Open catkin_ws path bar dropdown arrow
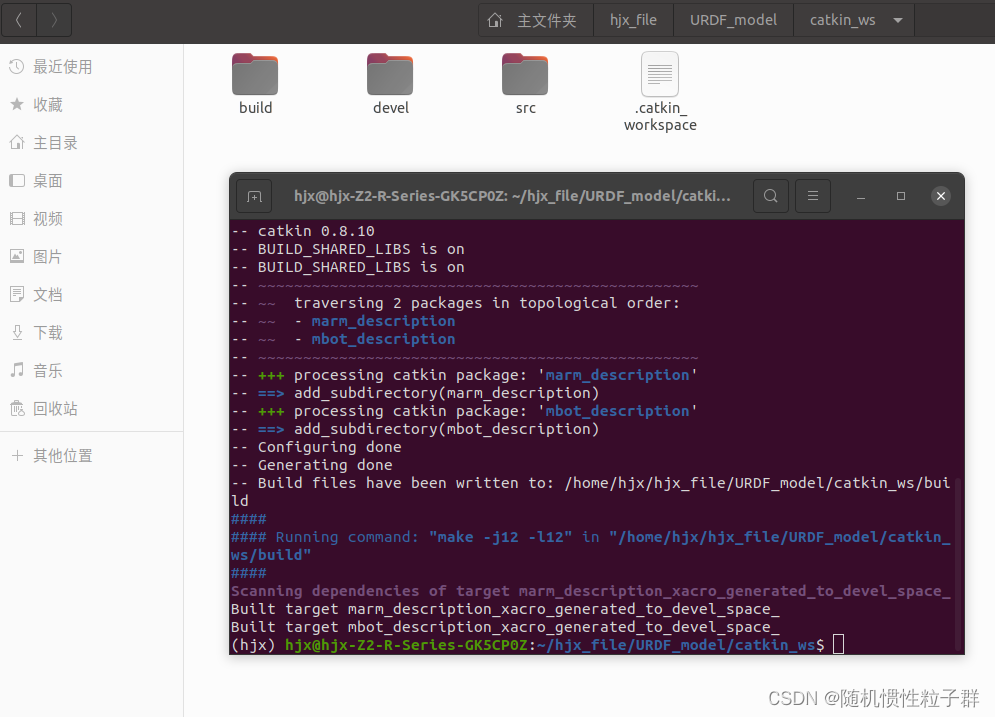Screen dimensions: 995x717 [x=898, y=20]
